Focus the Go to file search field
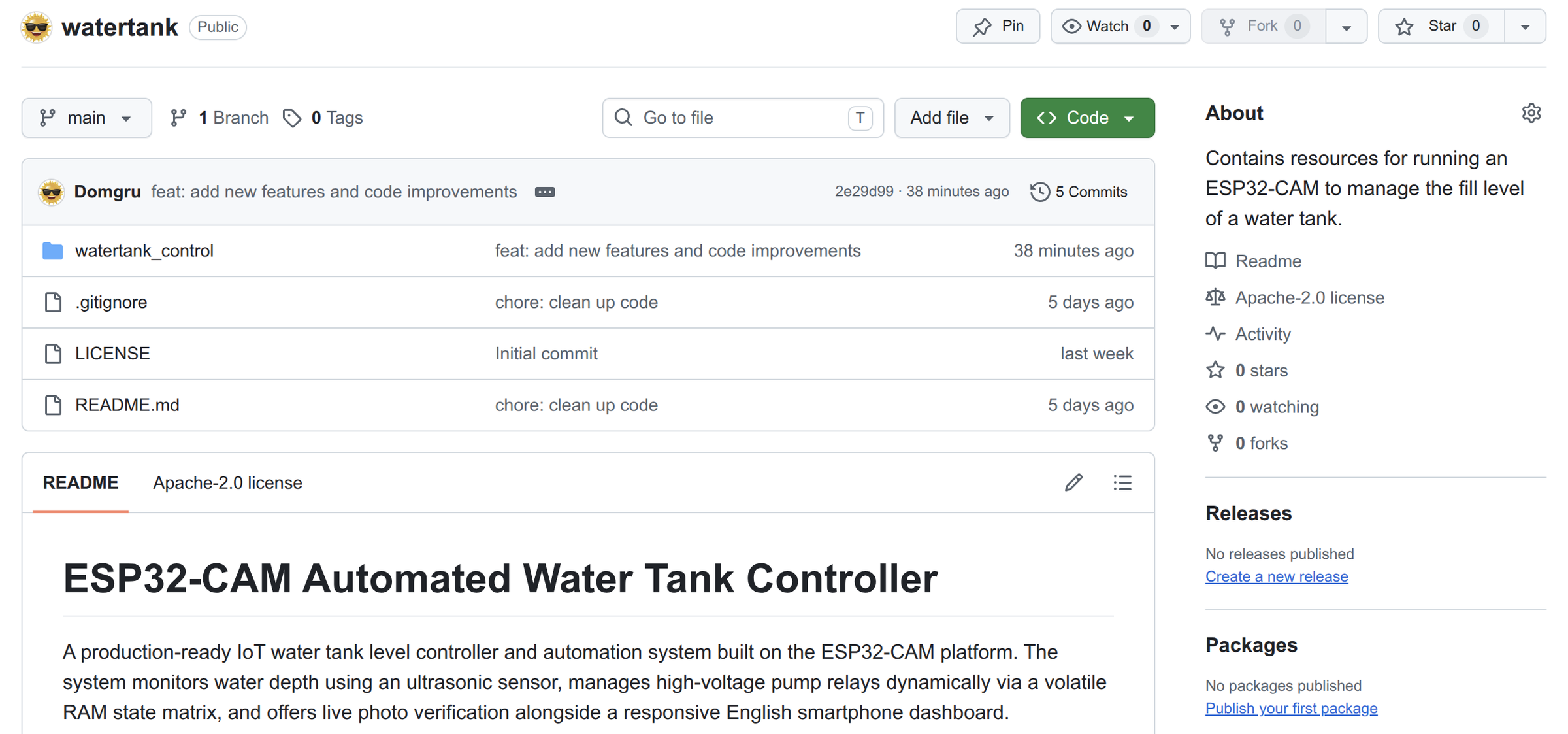 coord(743,118)
